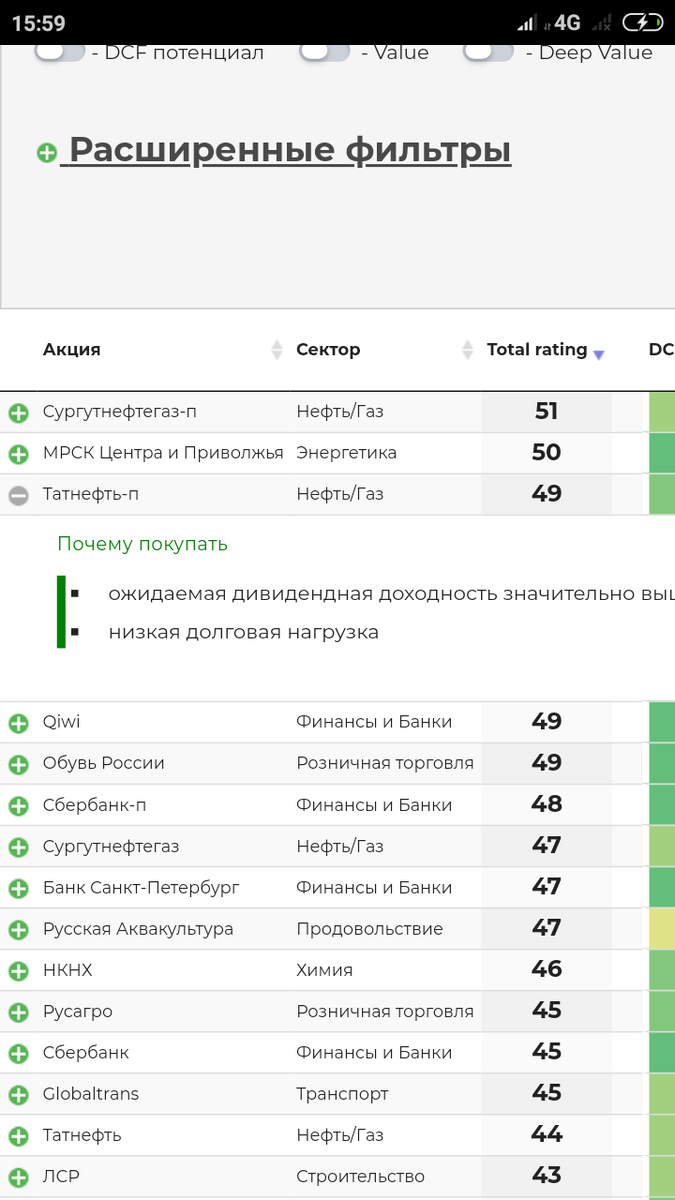Open Расширенные фильтры link

[x=290, y=150]
